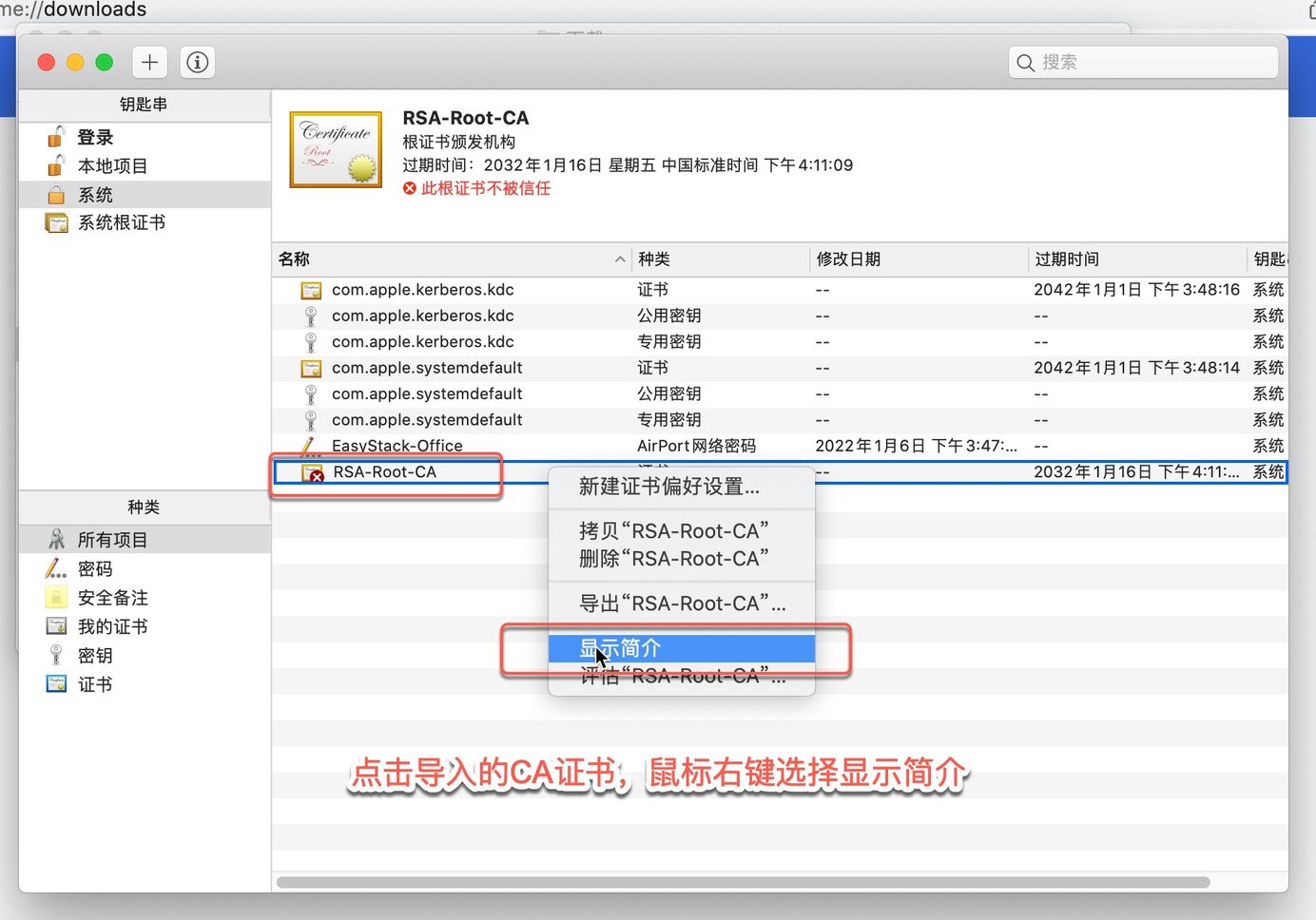
Task: Select 本地项目 keychain in sidebar
Action: (x=112, y=166)
